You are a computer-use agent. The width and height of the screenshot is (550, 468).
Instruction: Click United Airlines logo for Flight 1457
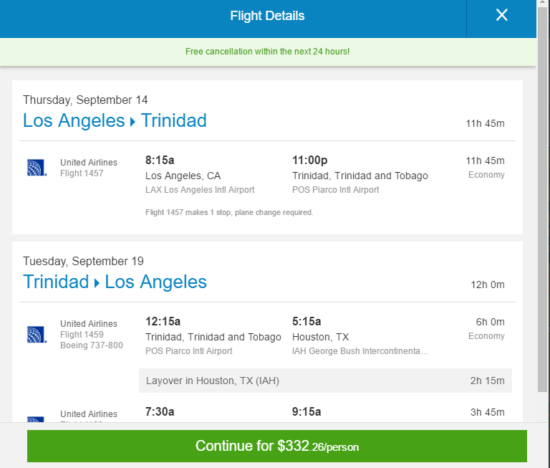pos(37,167)
